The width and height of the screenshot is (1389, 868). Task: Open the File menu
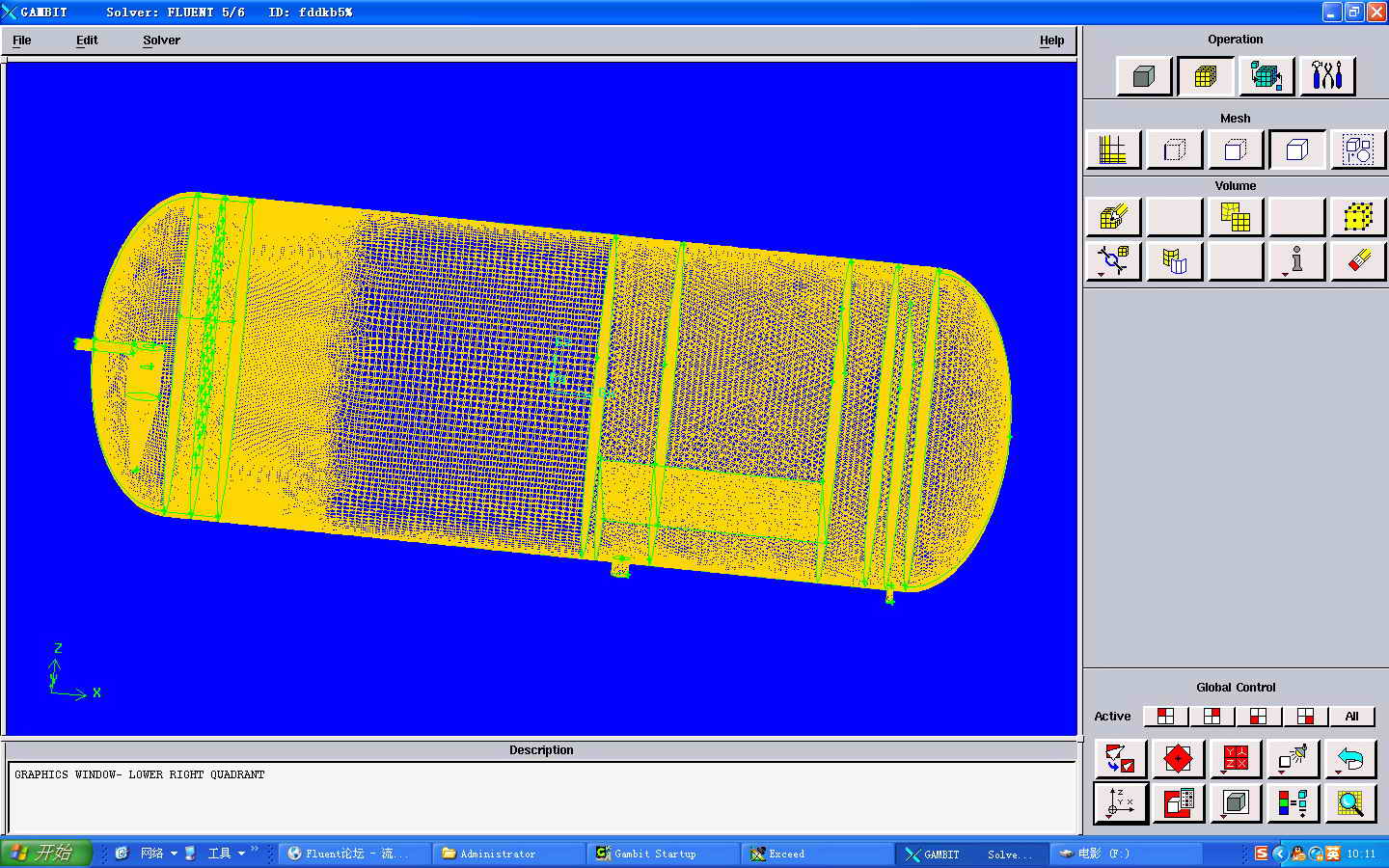(x=22, y=41)
